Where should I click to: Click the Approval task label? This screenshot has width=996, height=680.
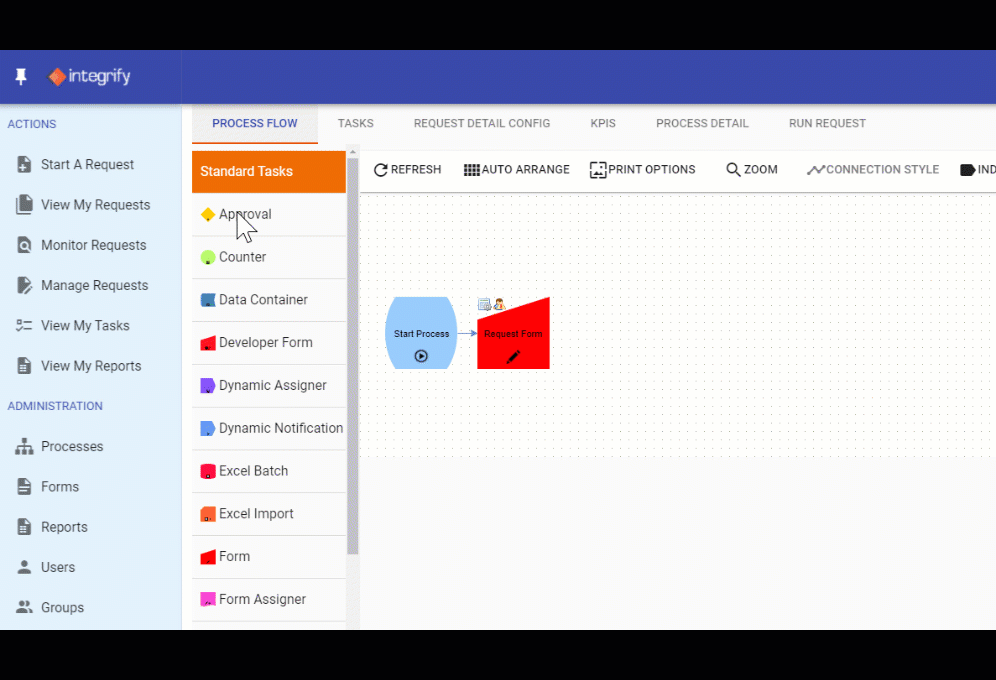click(245, 214)
